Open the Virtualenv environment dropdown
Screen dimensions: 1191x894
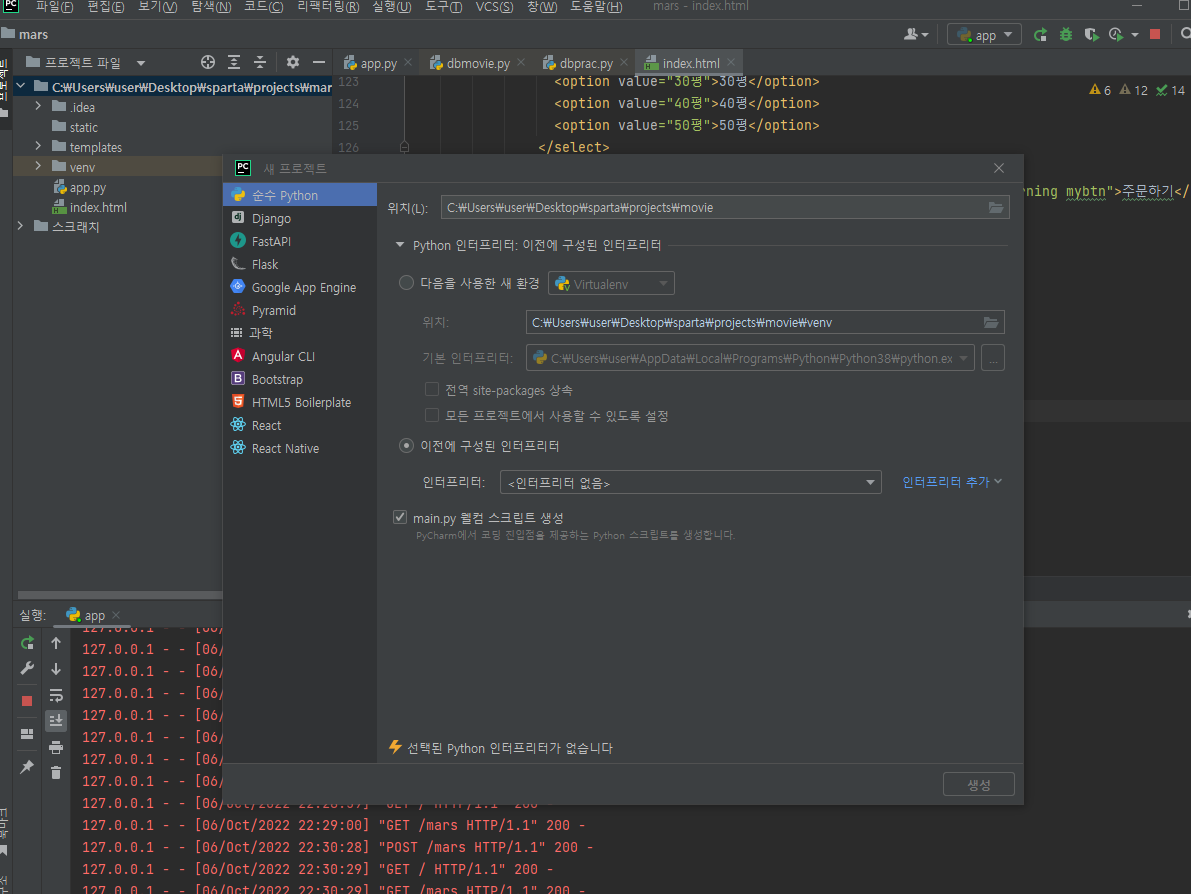pos(611,283)
